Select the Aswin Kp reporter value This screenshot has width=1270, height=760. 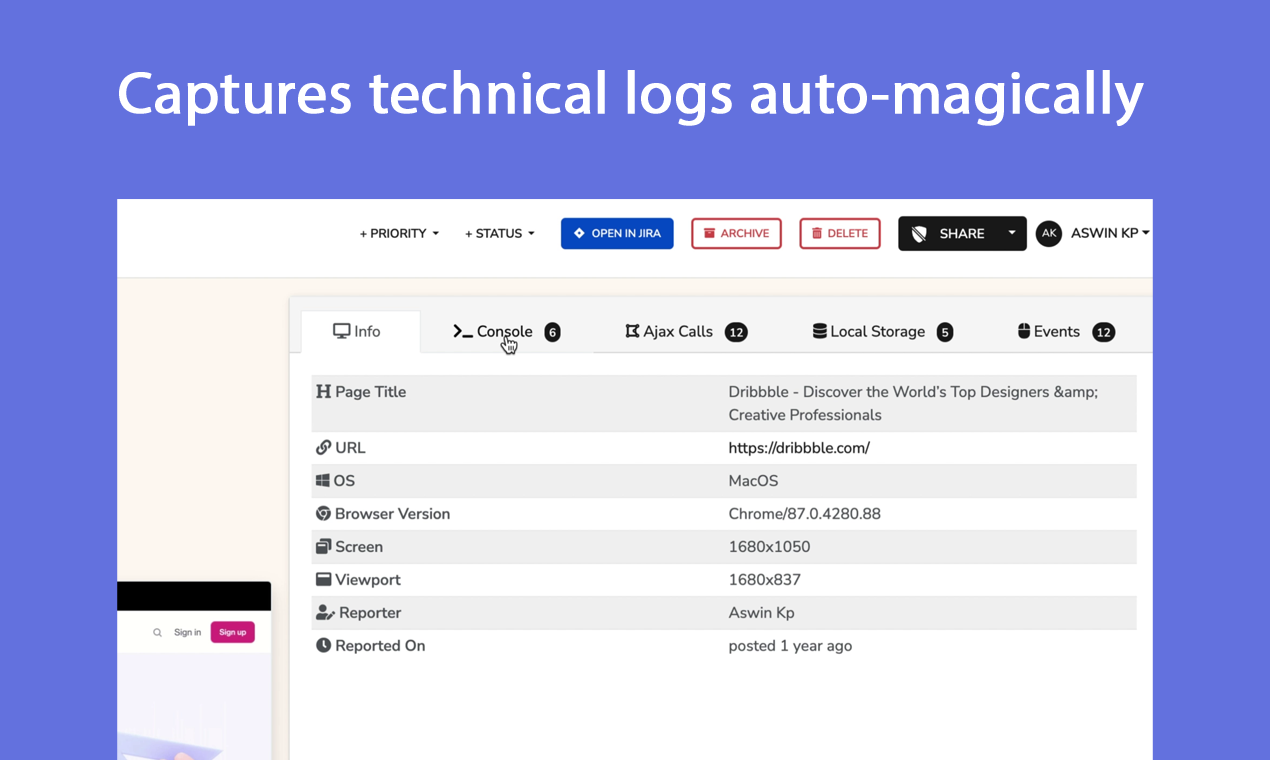tap(761, 613)
